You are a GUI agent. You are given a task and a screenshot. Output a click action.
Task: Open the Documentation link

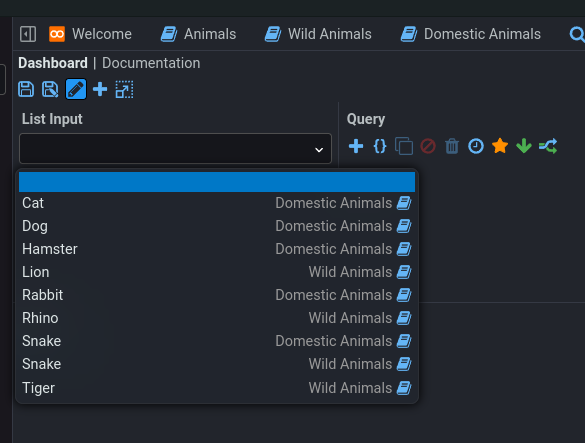(x=151, y=63)
